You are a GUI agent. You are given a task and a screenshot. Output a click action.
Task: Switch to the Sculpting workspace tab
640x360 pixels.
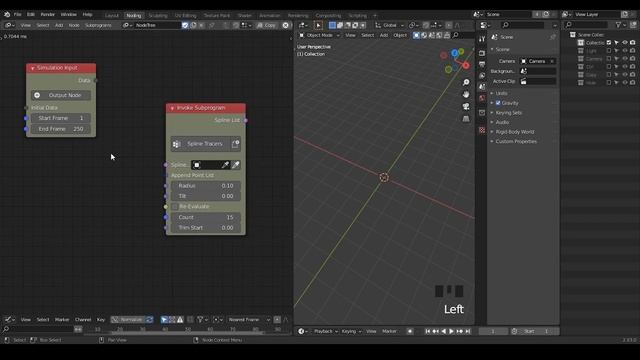(x=158, y=16)
